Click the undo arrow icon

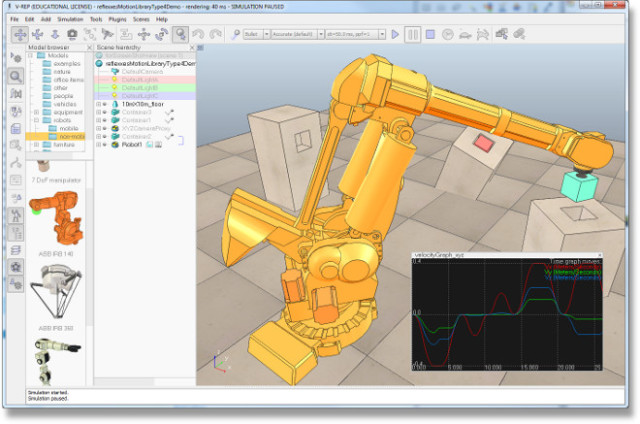(197, 33)
